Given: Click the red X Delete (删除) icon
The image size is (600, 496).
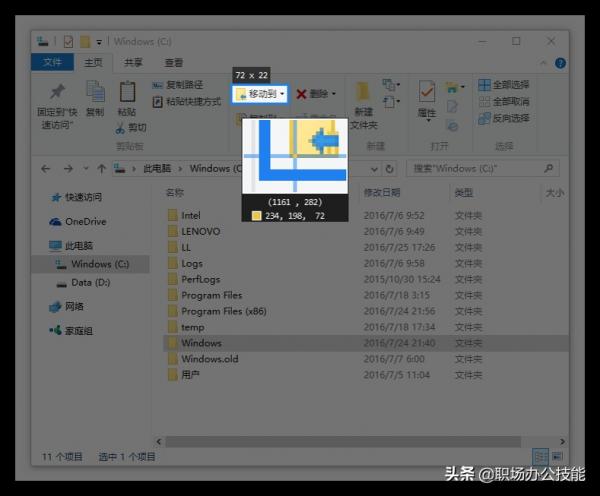Looking at the screenshot, I should 302,94.
